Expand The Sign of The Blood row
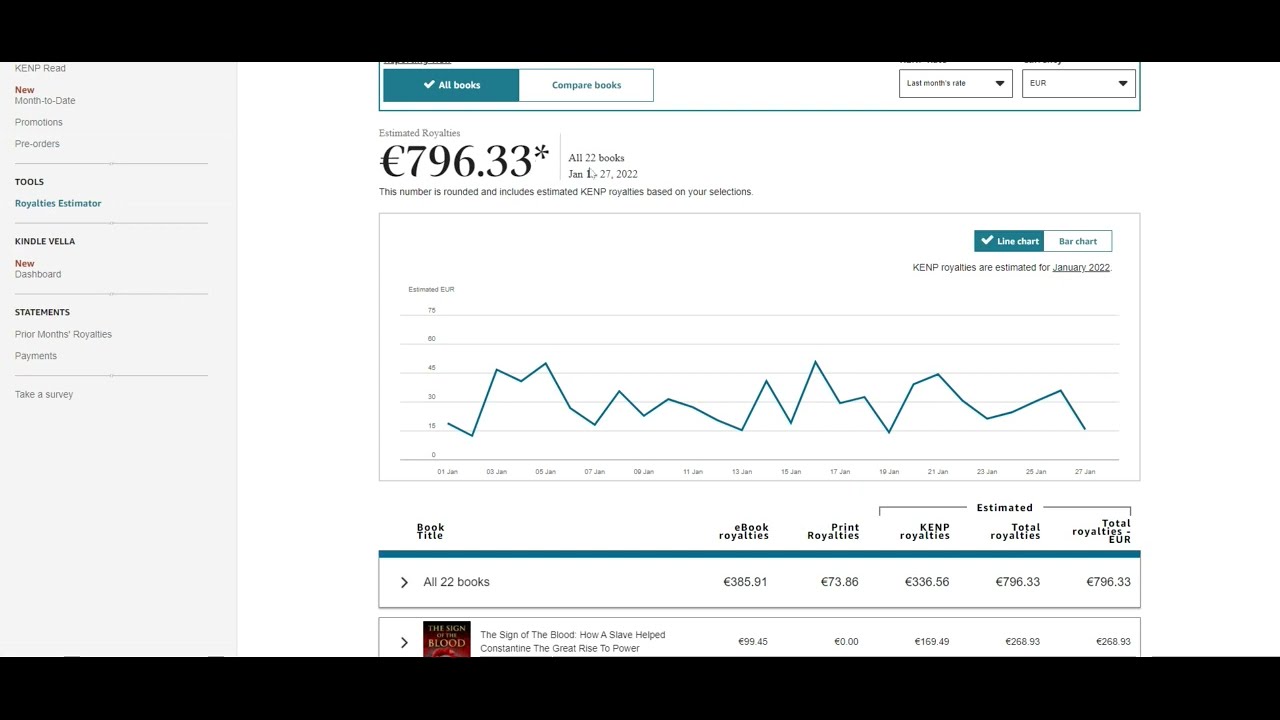Image resolution: width=1280 pixels, height=720 pixels. (x=404, y=642)
